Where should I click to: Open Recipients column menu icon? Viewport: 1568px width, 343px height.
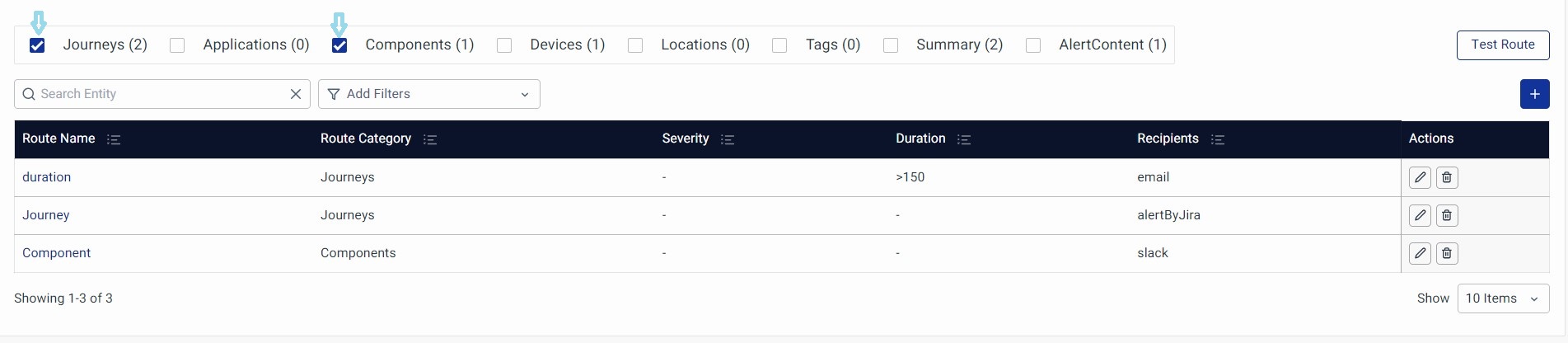[1218, 139]
